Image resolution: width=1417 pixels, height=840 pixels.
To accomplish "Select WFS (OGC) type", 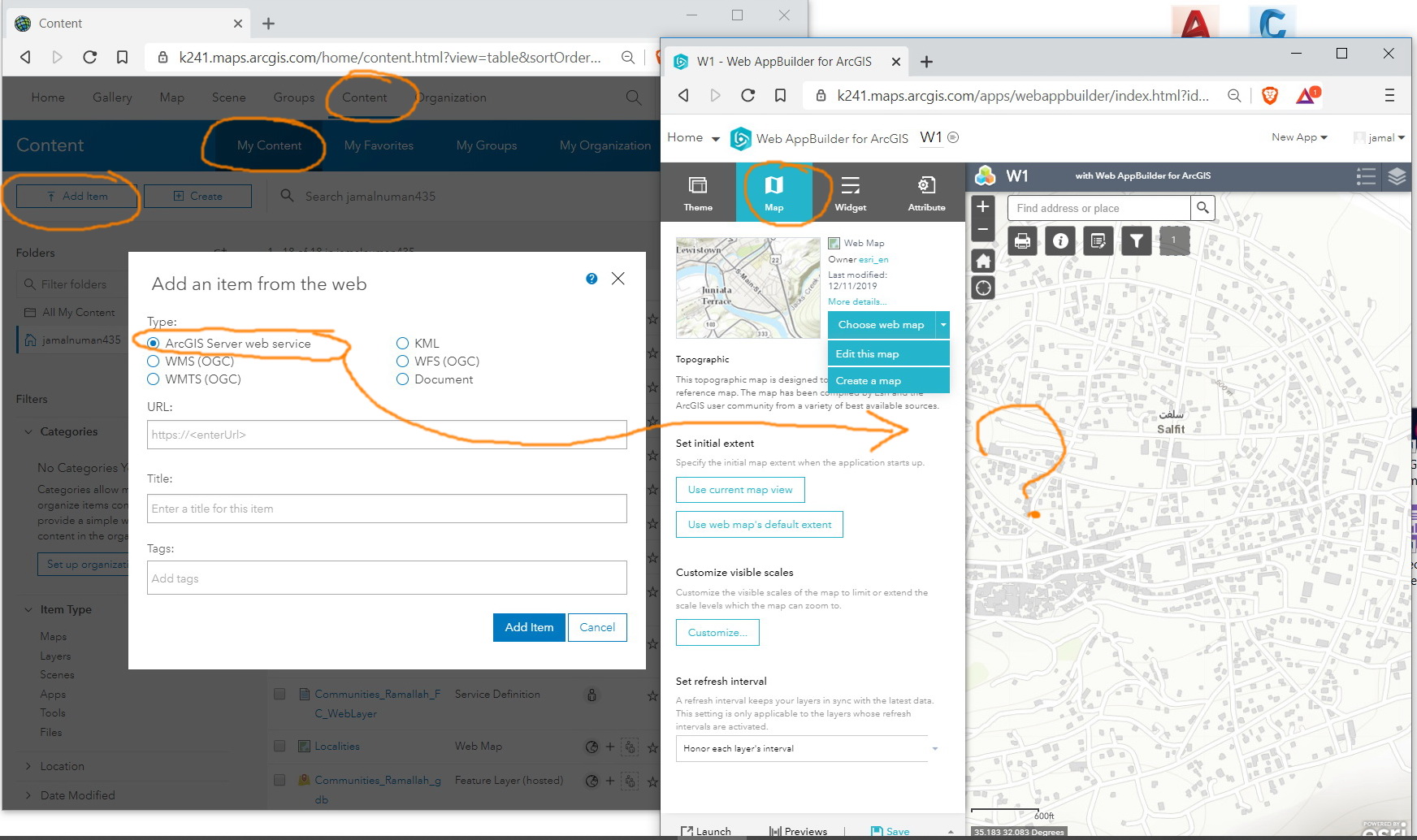I will click(x=402, y=362).
